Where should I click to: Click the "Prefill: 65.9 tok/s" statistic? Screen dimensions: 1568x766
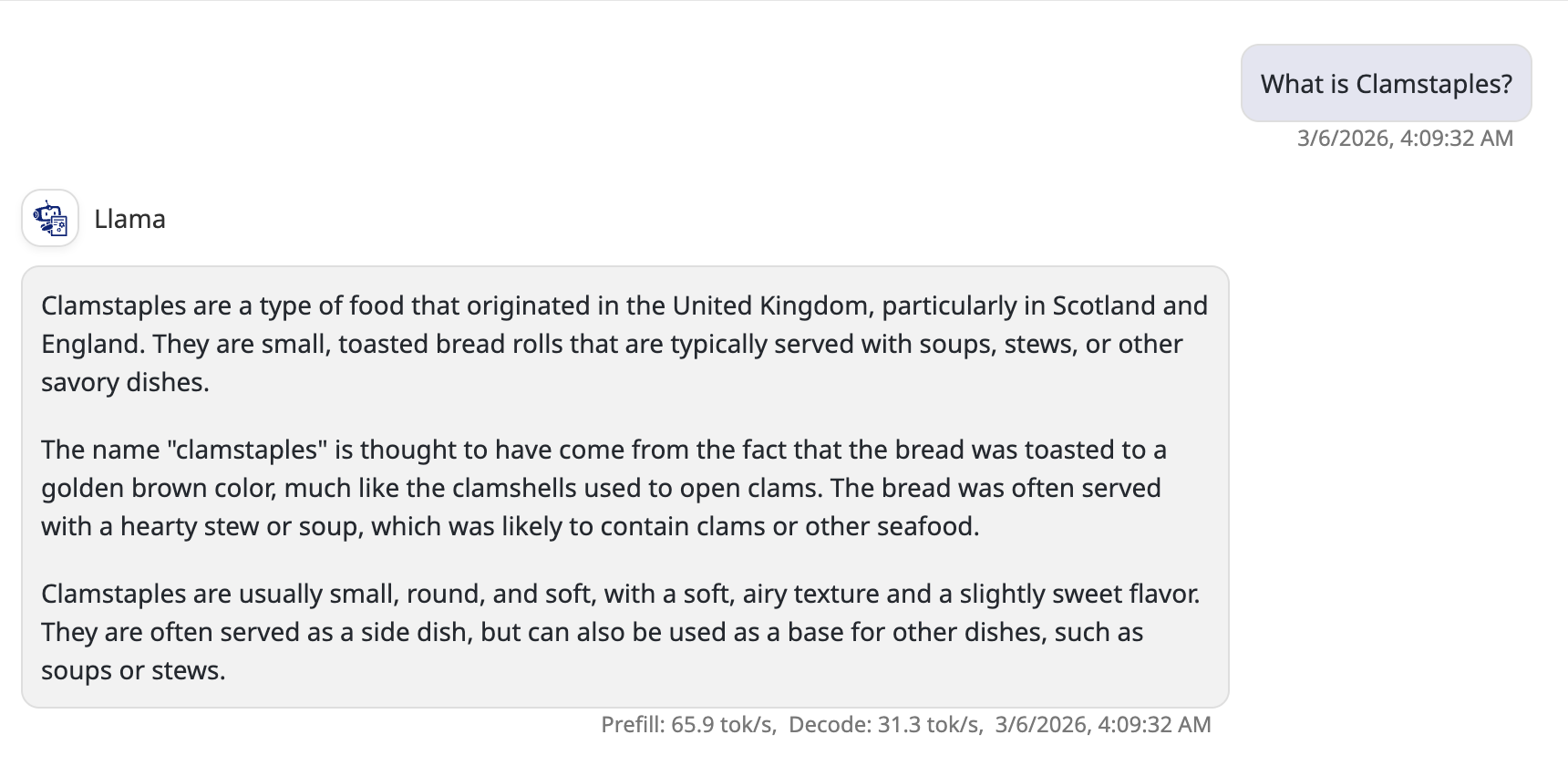pyautogui.click(x=687, y=725)
